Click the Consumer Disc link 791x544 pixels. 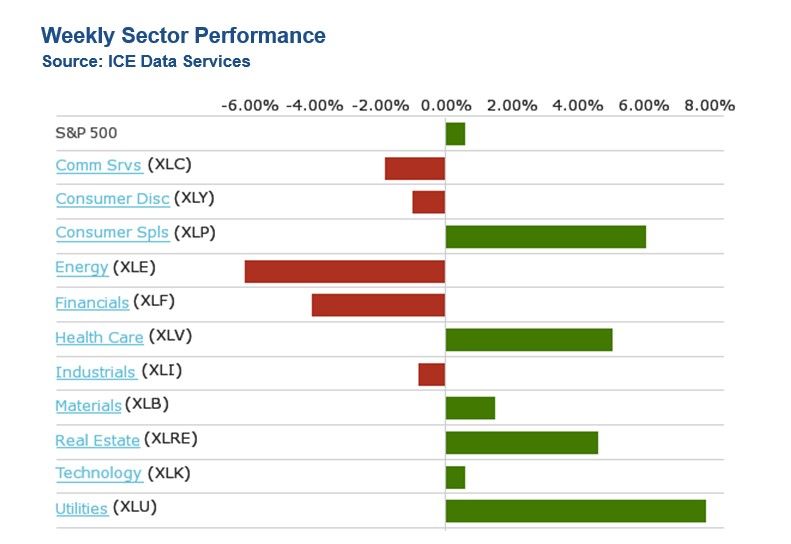click(112, 199)
